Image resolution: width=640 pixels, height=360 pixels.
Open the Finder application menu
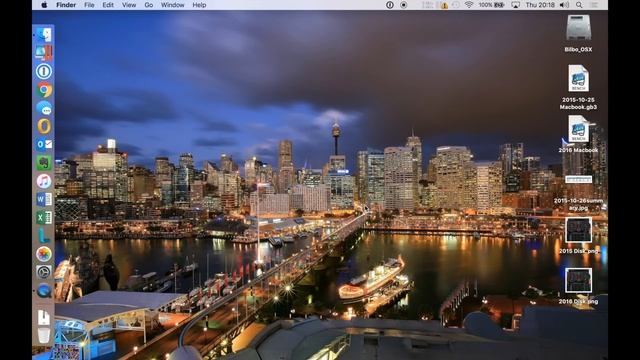pos(66,5)
